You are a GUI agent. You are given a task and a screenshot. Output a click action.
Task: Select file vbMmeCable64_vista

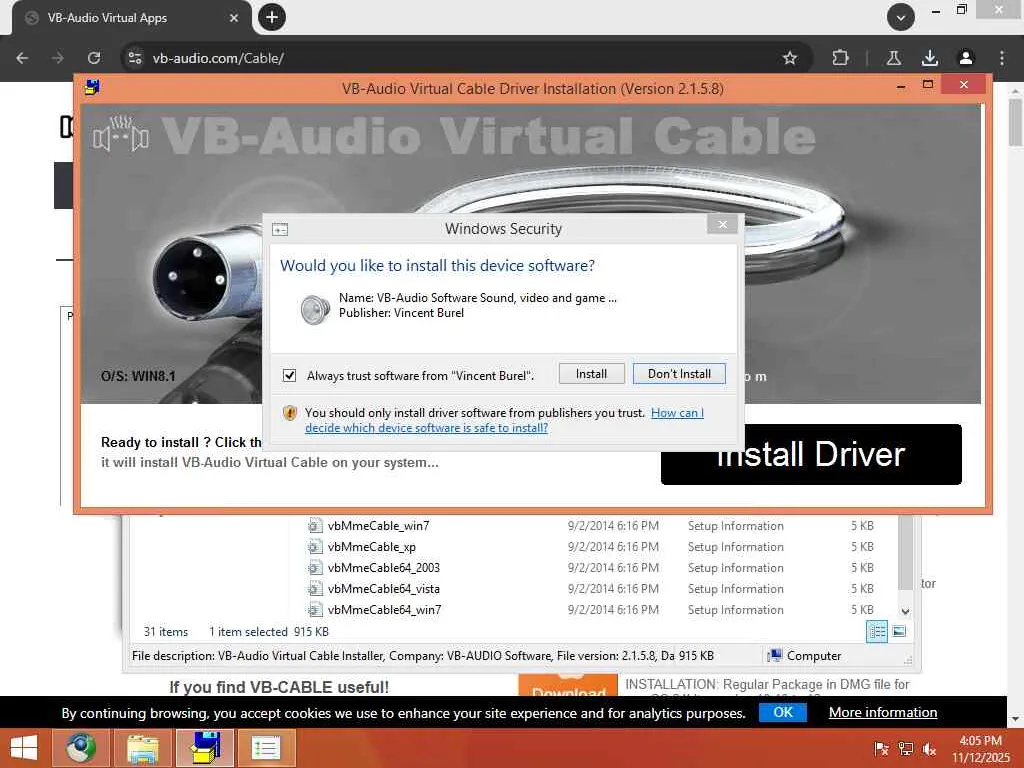point(383,588)
